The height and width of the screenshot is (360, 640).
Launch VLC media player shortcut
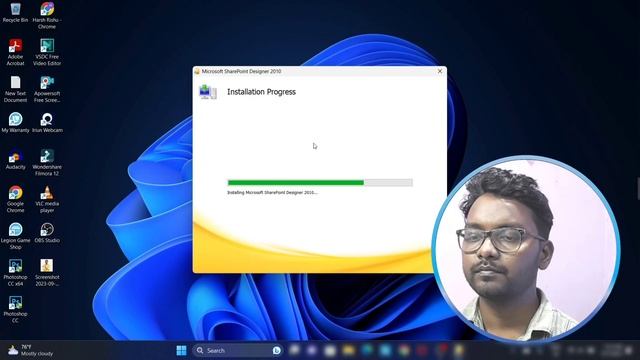coord(47,199)
